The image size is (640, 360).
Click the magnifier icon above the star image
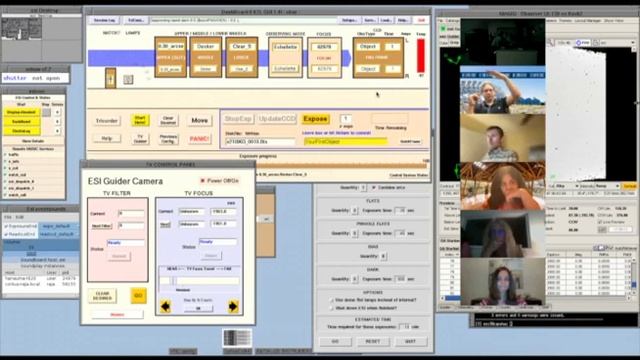pyautogui.click(x=551, y=42)
